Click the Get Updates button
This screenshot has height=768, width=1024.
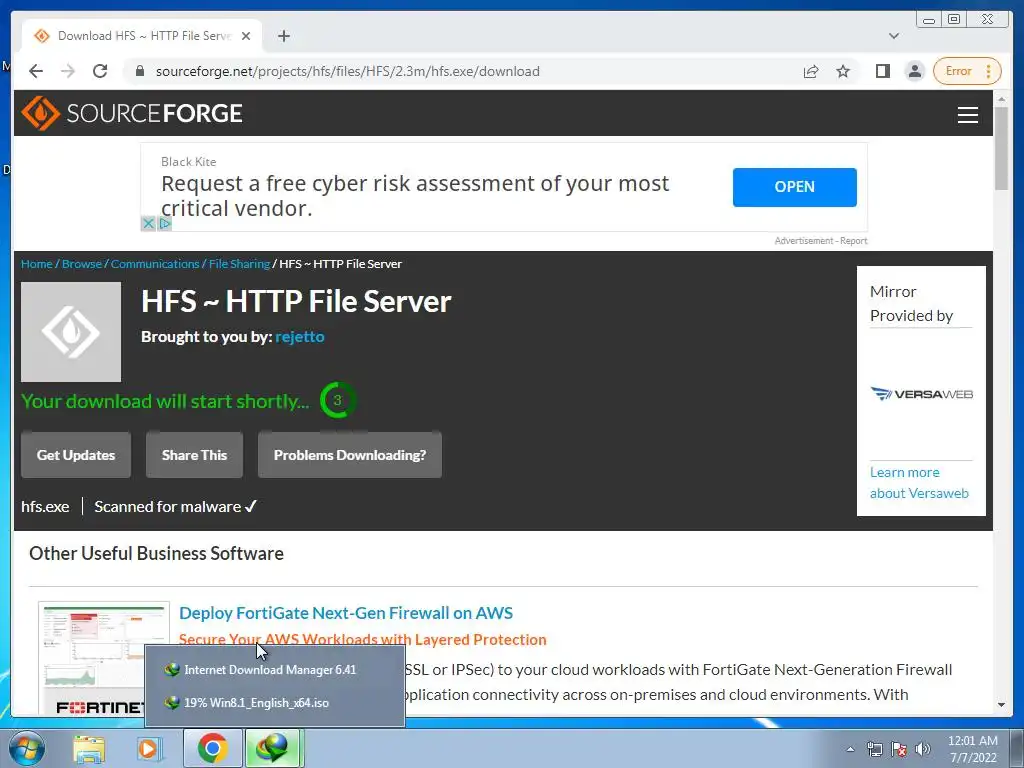click(x=76, y=455)
